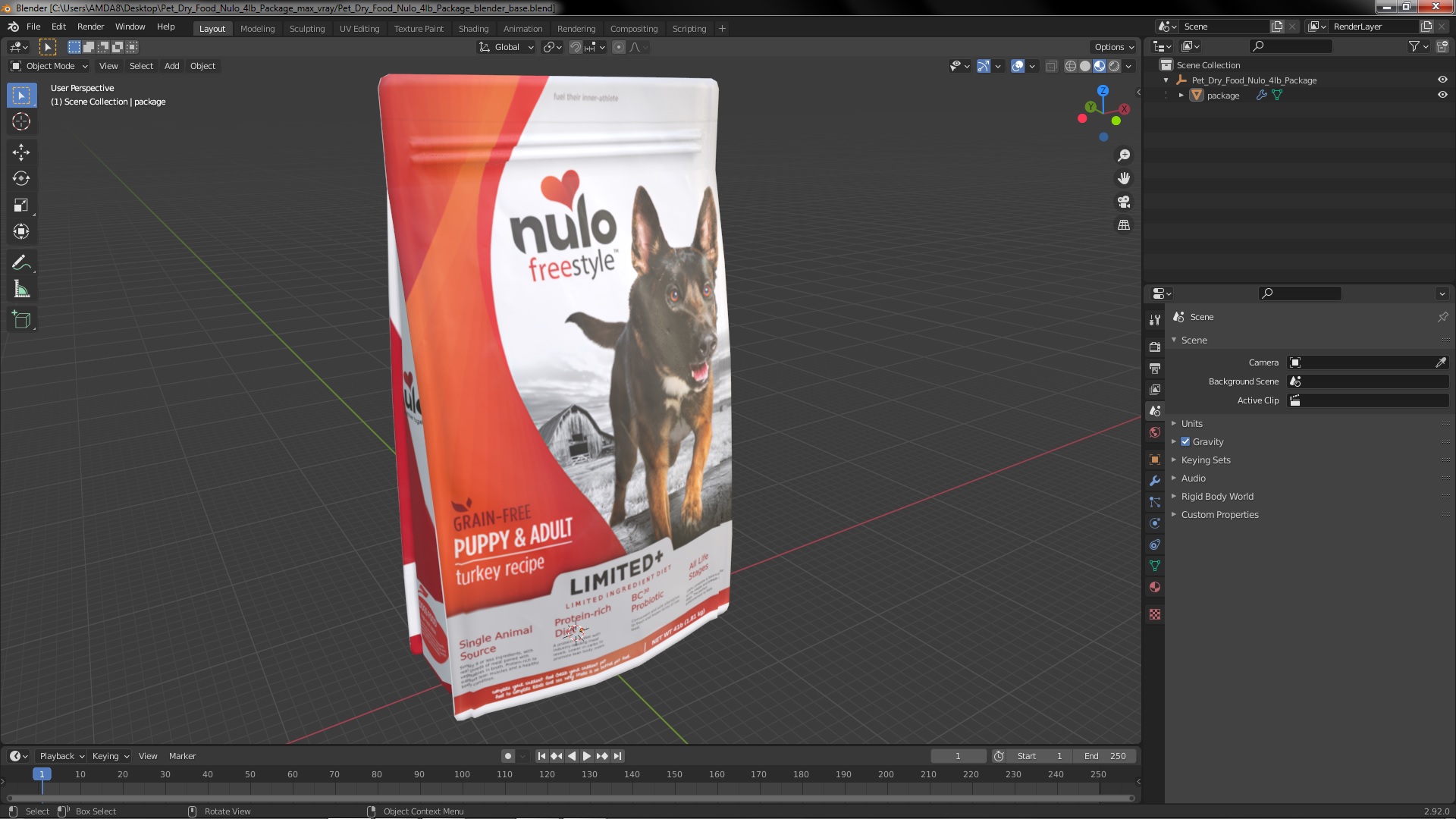Activate the Transform tool

point(21,232)
